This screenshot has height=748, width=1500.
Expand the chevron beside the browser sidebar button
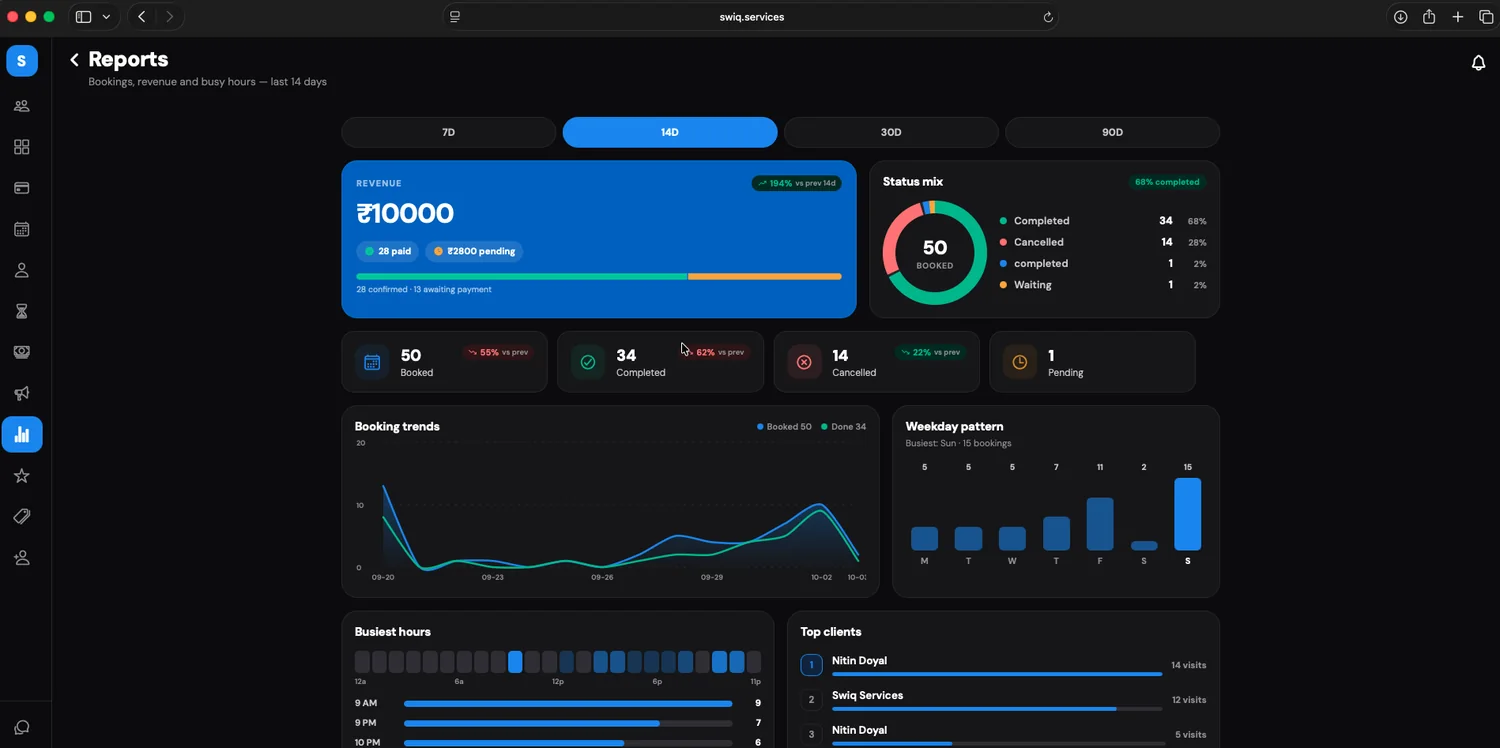point(106,17)
